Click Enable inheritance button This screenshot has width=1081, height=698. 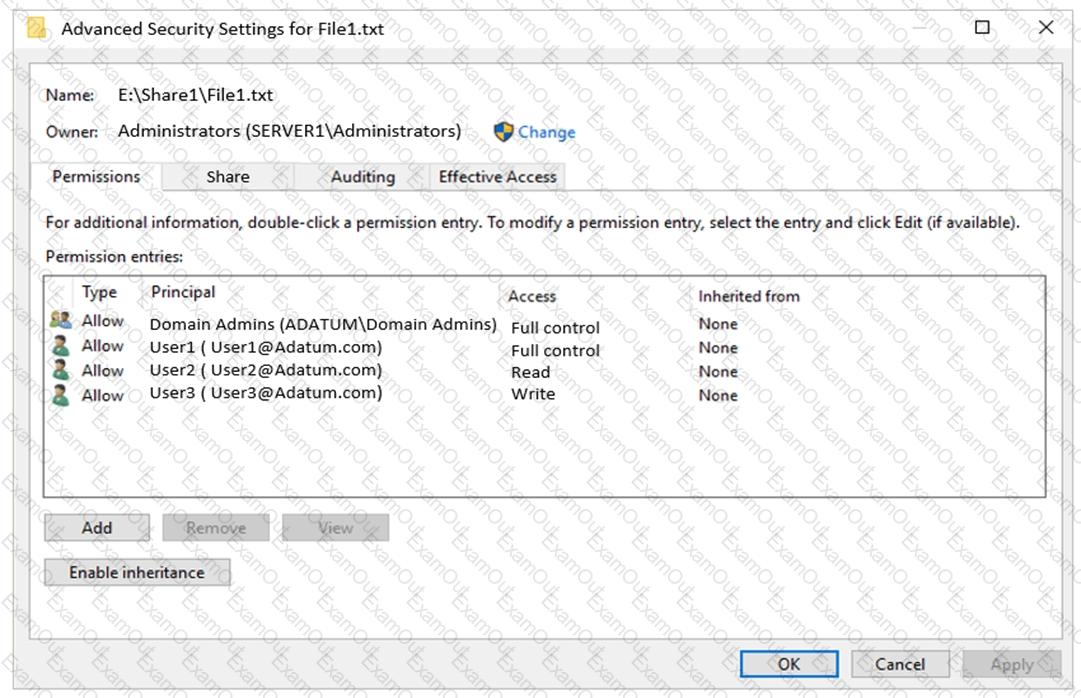tap(137, 572)
